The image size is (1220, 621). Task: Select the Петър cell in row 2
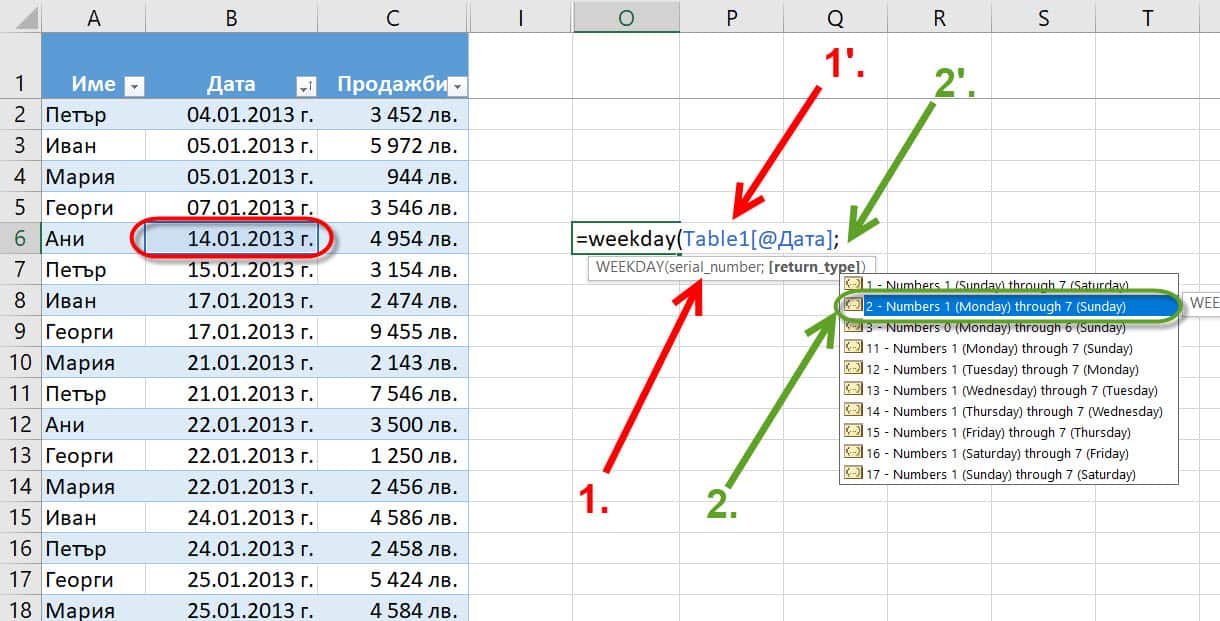coord(93,114)
